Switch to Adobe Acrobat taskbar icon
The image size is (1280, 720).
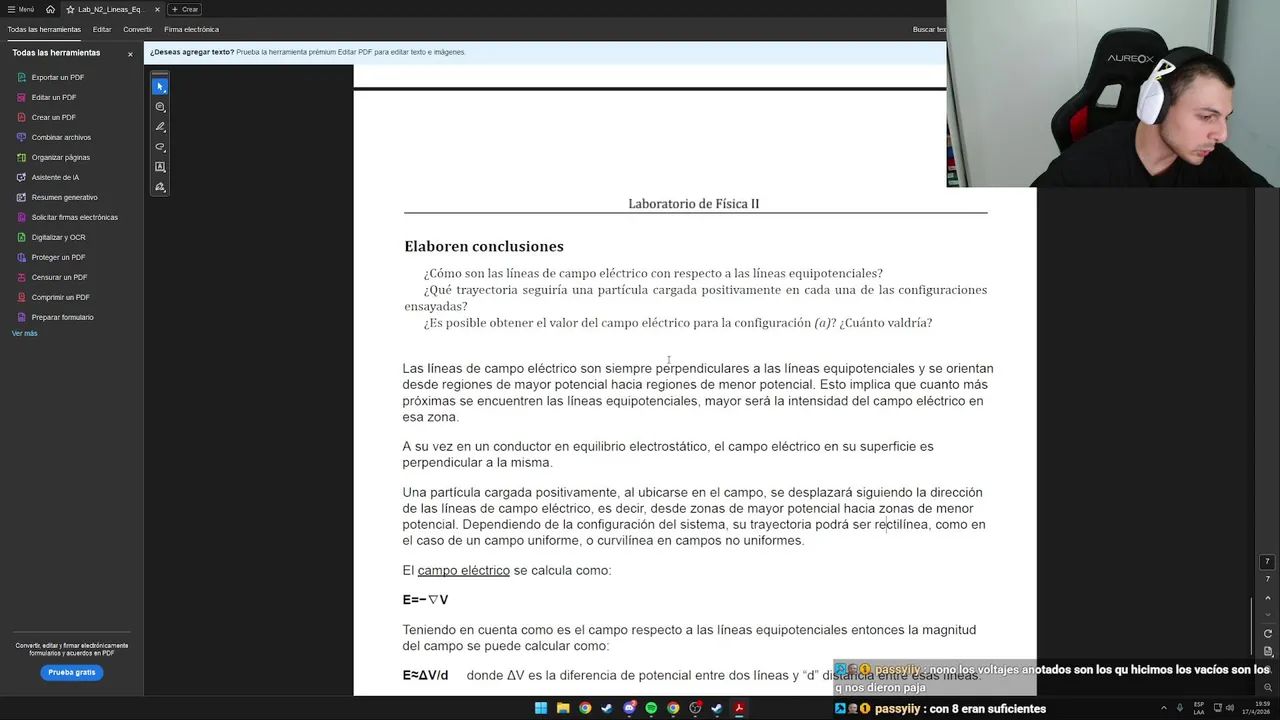739,708
